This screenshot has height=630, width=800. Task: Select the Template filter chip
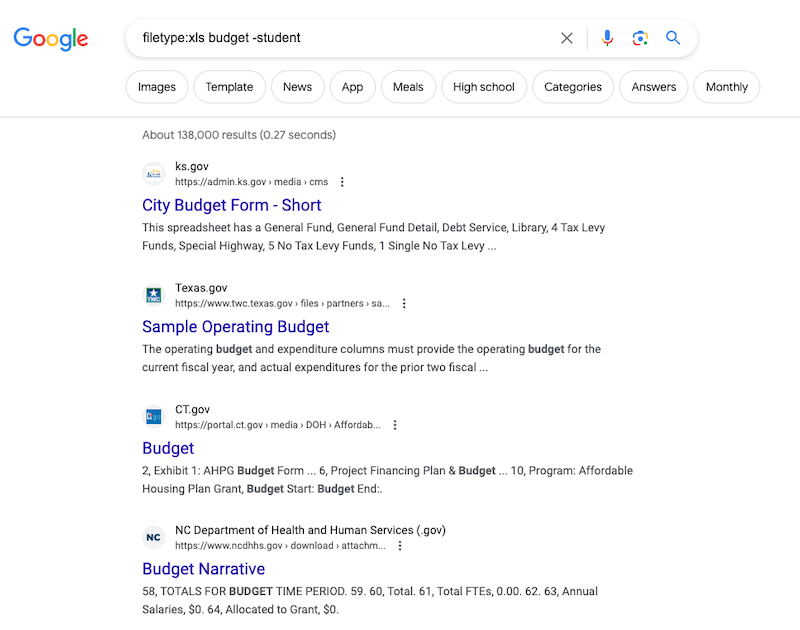pos(229,87)
